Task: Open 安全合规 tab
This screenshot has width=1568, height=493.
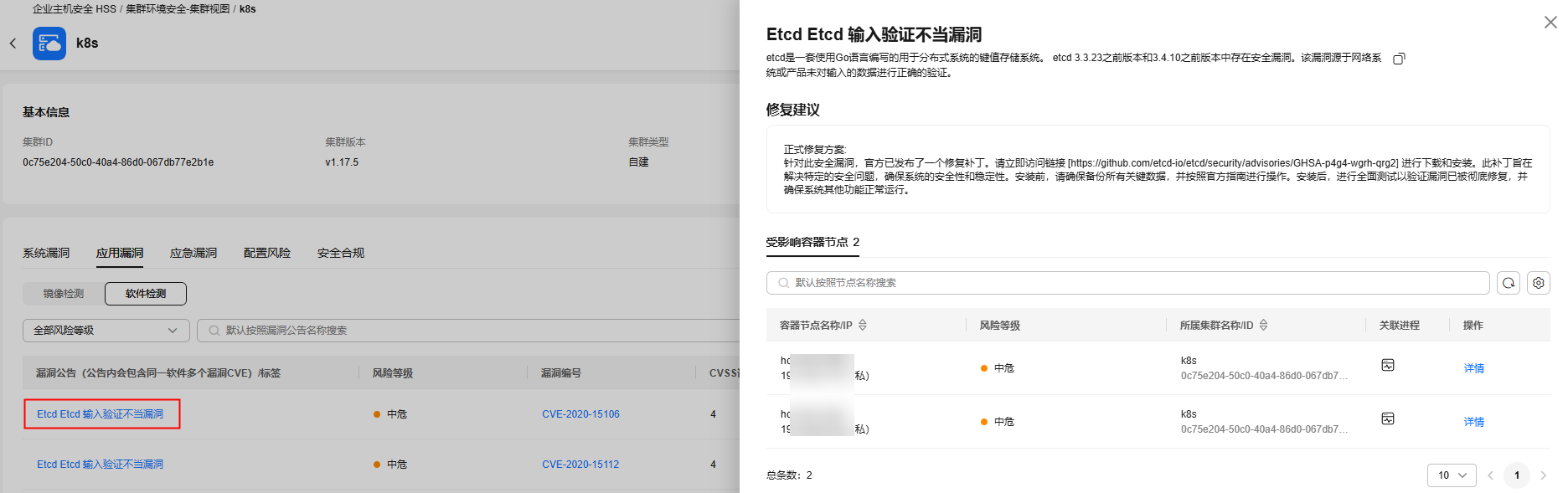Action: point(340,253)
